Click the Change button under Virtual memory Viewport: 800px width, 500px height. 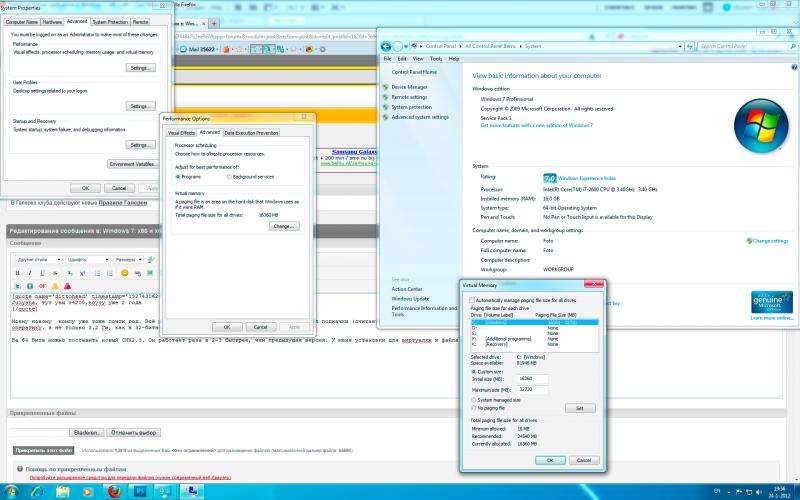coord(284,226)
